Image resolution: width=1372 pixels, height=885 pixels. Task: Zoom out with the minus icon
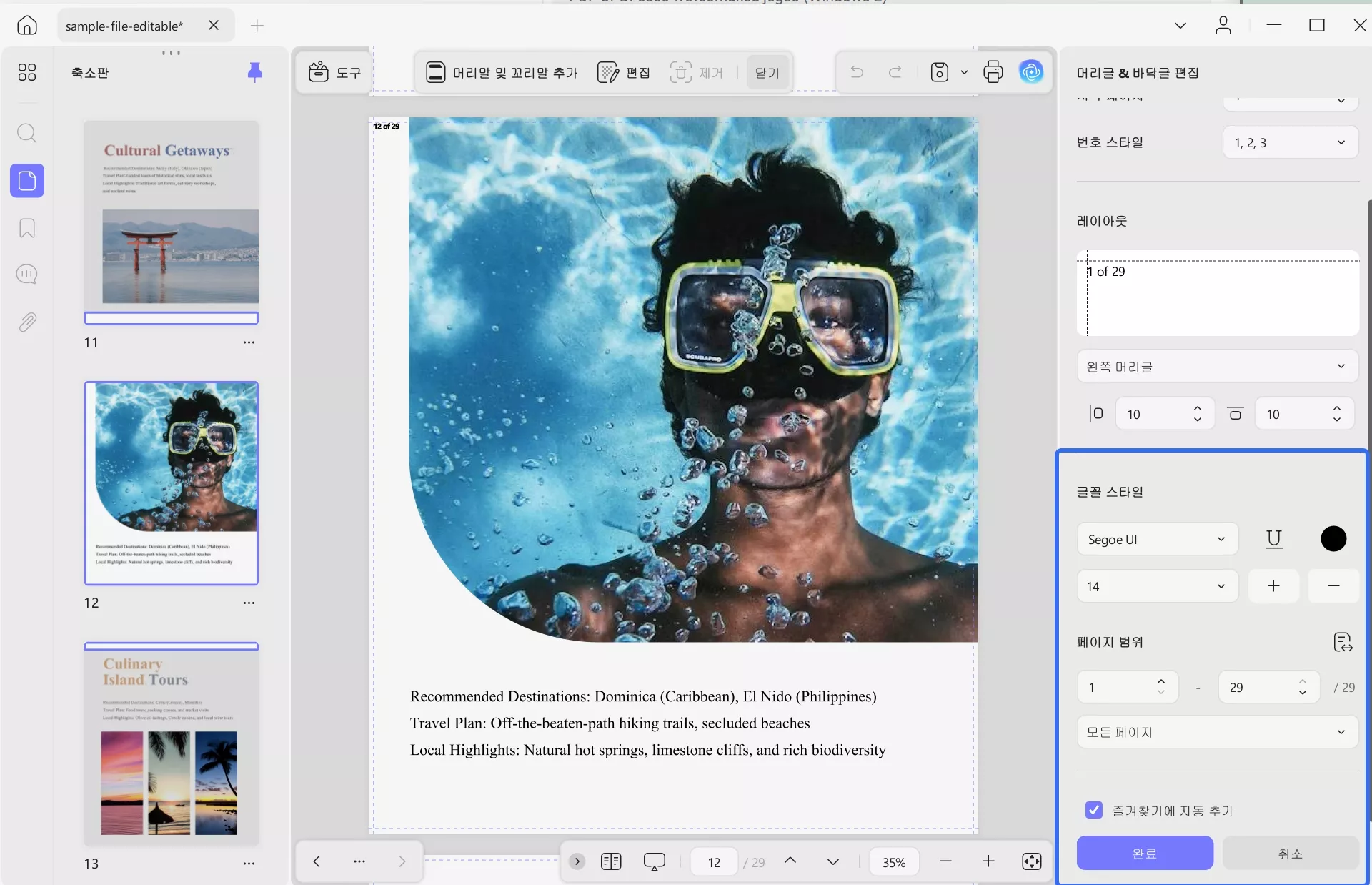pos(945,861)
